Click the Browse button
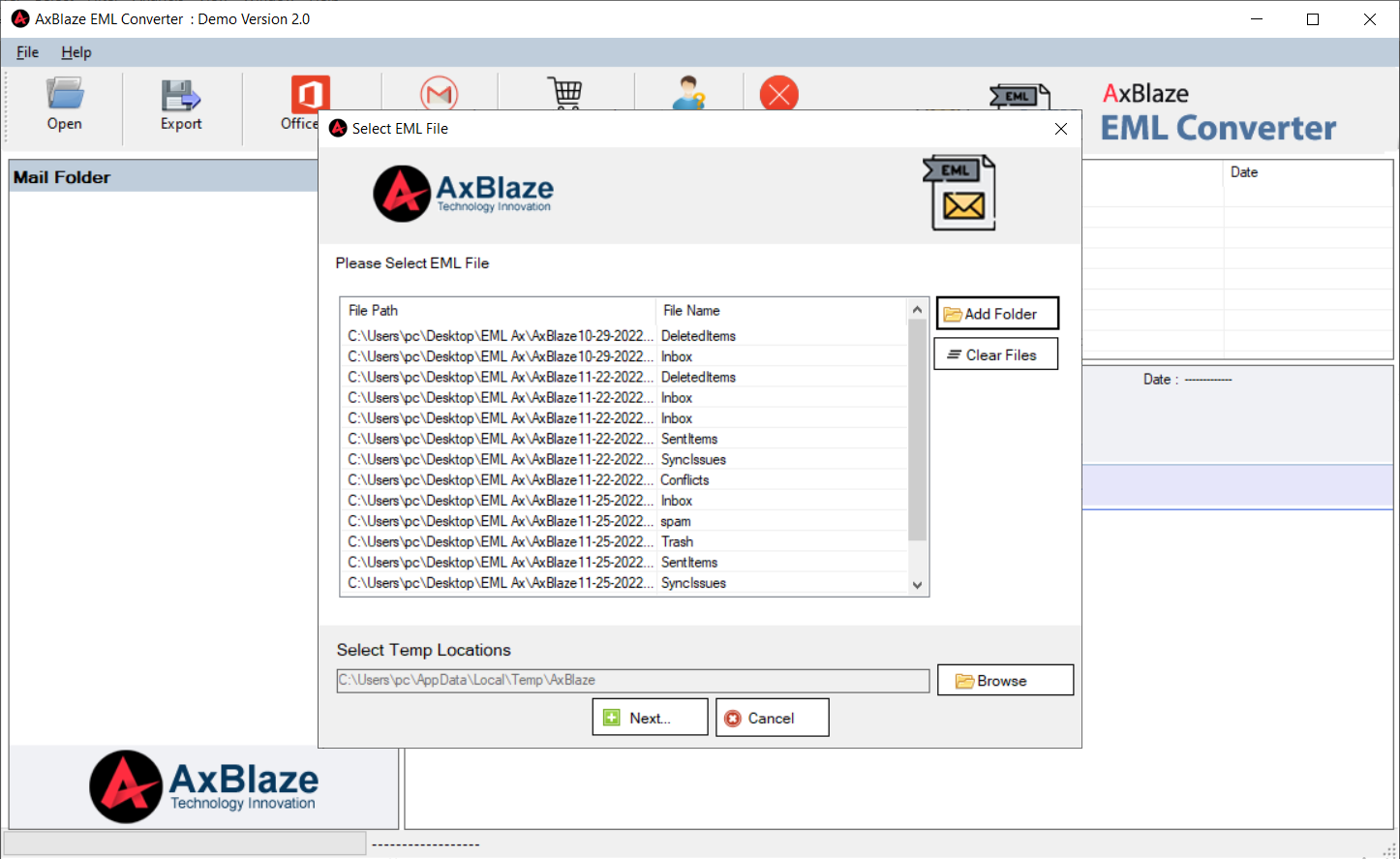This screenshot has height=859, width=1400. coord(1005,680)
